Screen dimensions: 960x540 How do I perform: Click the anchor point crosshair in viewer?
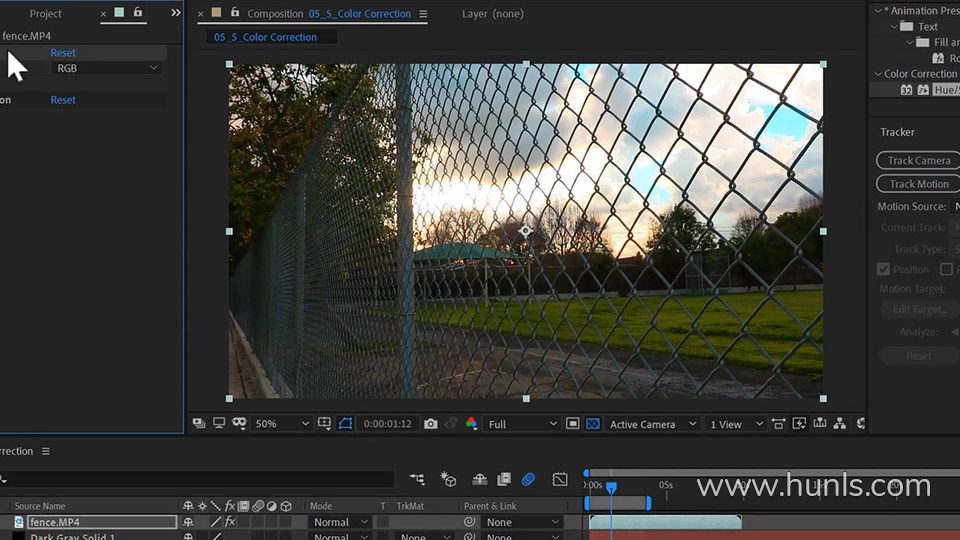click(x=525, y=231)
